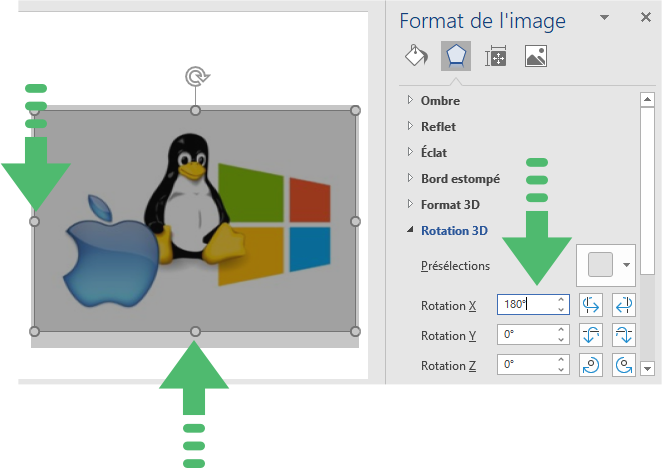The height and width of the screenshot is (468, 662).
Task: Select the top-middle image resize handle
Action: [195, 111]
